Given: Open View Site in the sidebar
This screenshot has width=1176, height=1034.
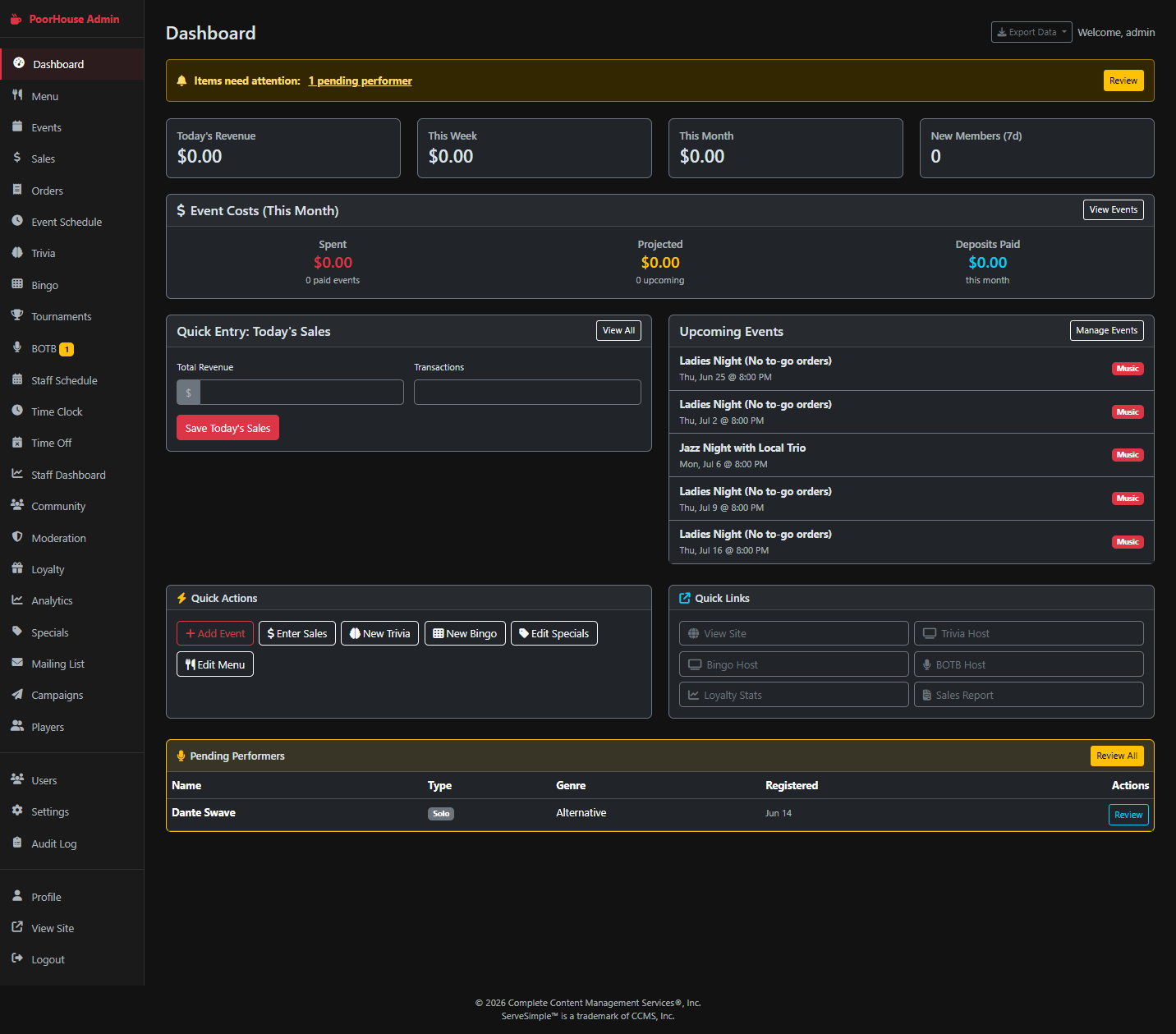Looking at the screenshot, I should [72, 928].
